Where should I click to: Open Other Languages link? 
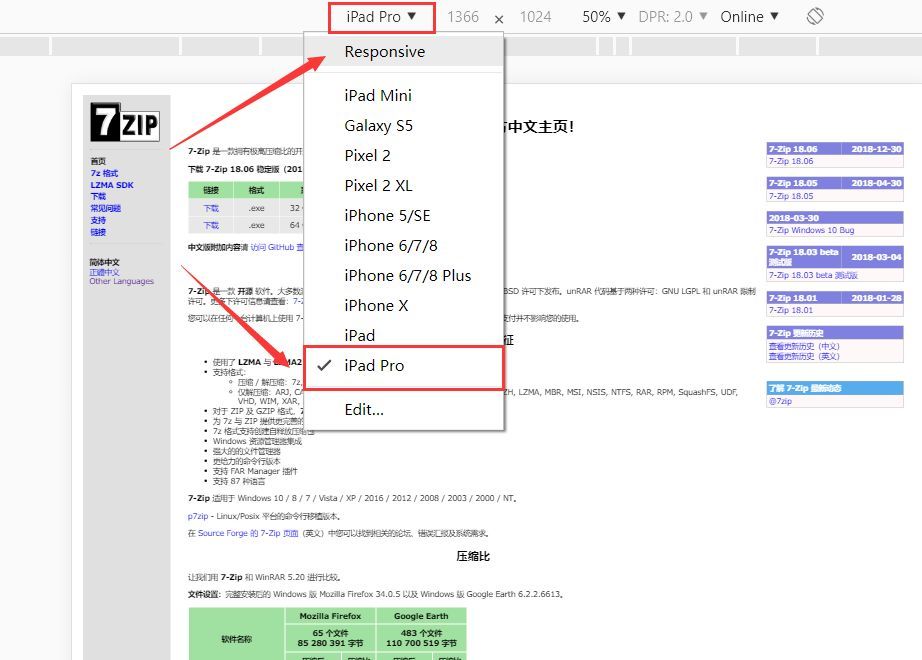121,281
